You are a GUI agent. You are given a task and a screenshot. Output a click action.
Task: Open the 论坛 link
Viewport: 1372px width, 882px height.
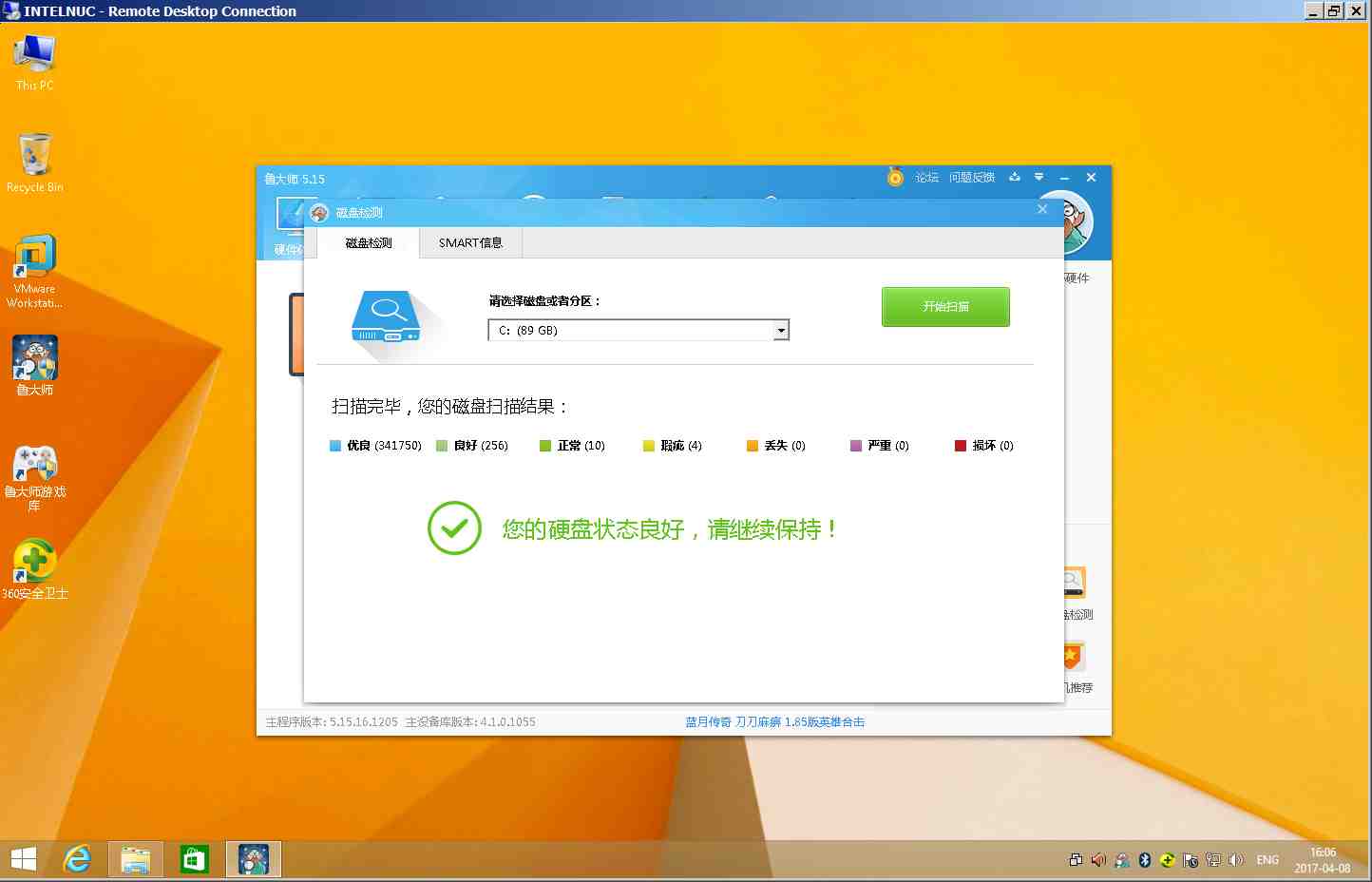click(926, 178)
